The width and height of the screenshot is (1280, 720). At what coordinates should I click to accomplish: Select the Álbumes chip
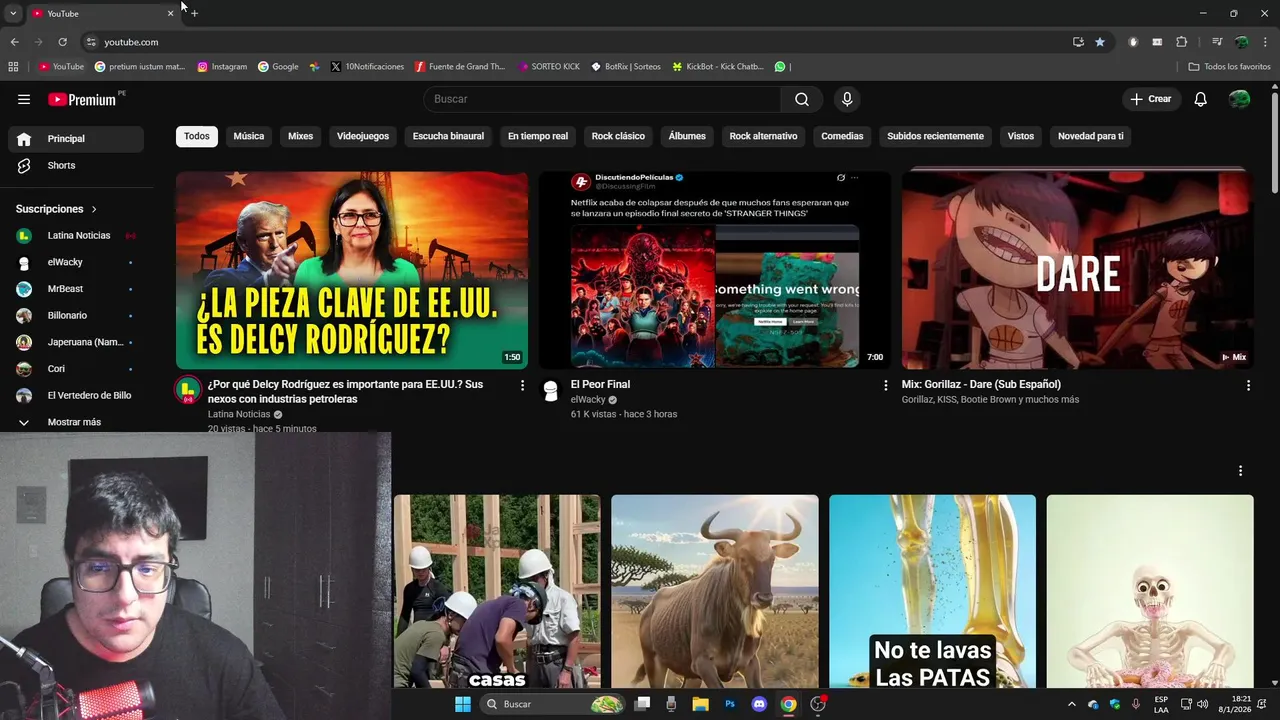[x=687, y=136]
